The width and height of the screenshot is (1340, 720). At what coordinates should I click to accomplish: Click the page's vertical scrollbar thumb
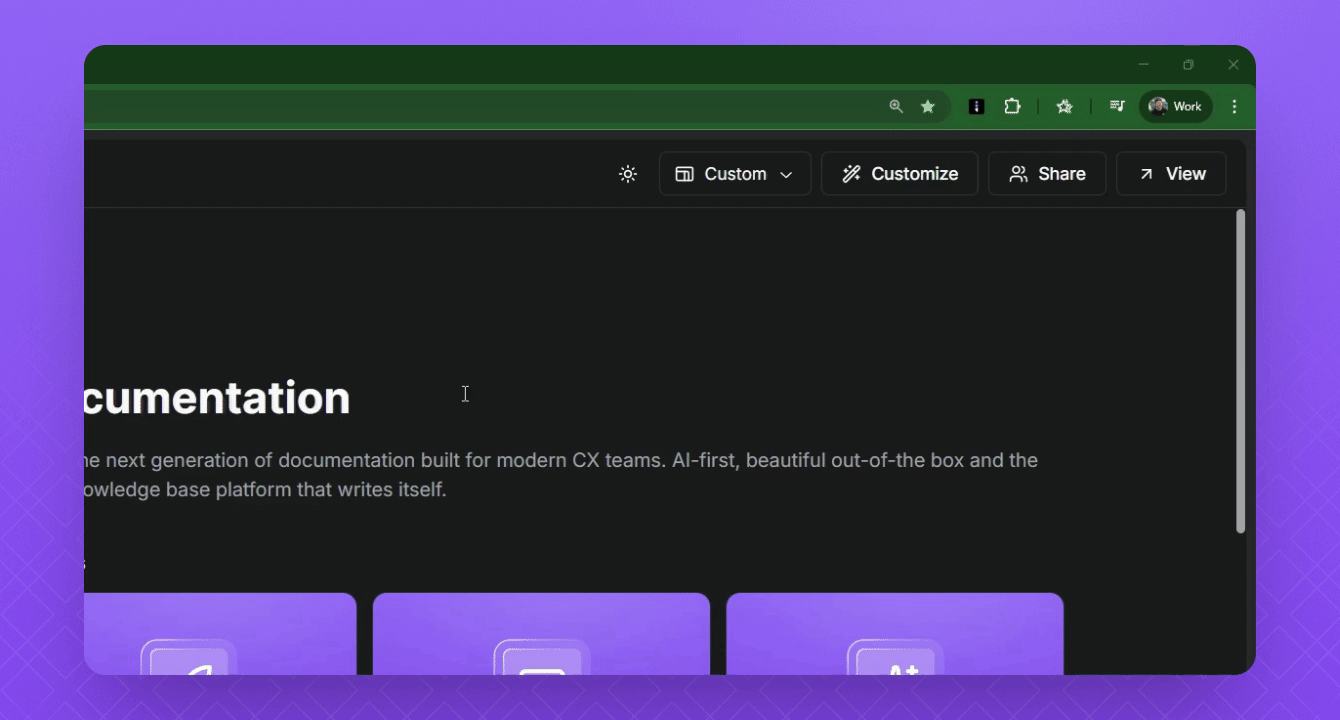[1241, 371]
